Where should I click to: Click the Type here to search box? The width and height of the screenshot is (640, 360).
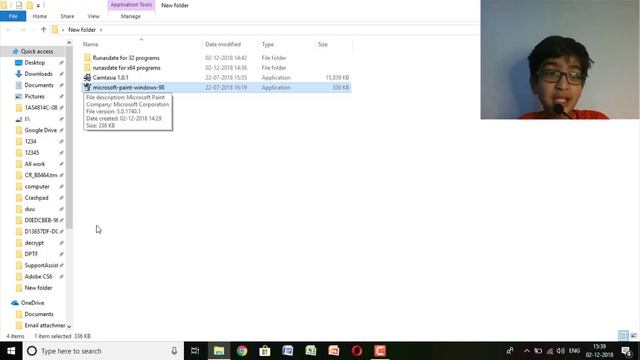[x=103, y=351]
